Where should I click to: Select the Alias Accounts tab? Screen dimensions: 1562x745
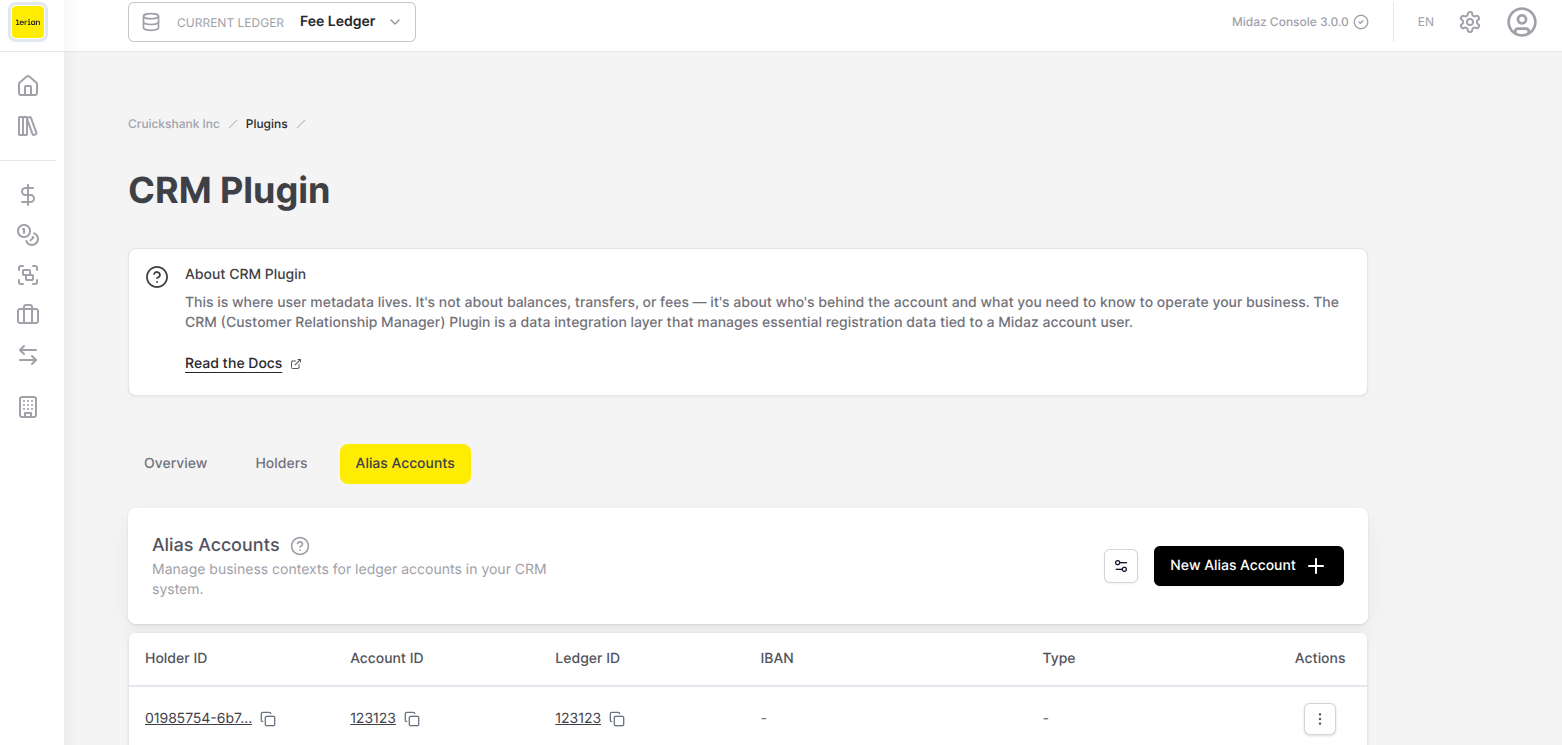[x=405, y=464]
